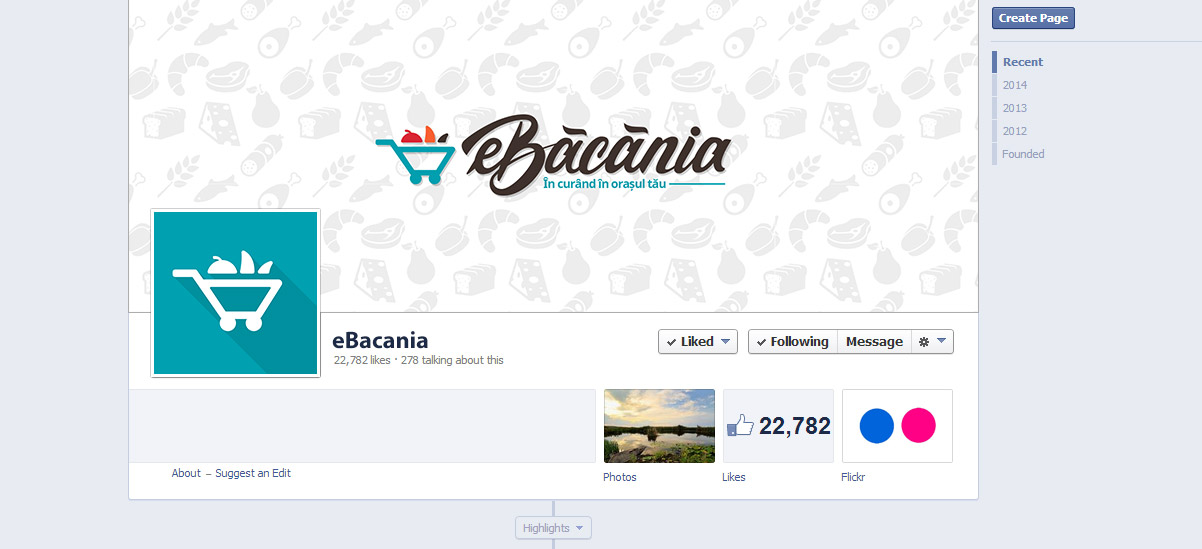Select Recent in the timeline navigation
1202x549 pixels.
click(x=1022, y=62)
